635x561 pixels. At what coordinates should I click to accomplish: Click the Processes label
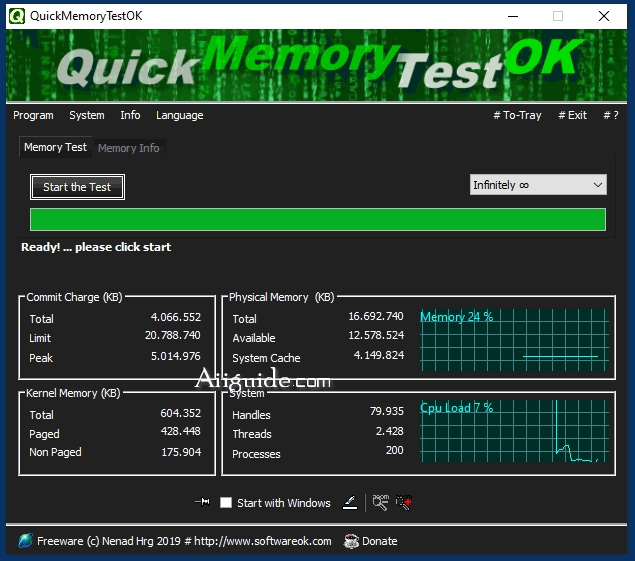click(x=256, y=454)
